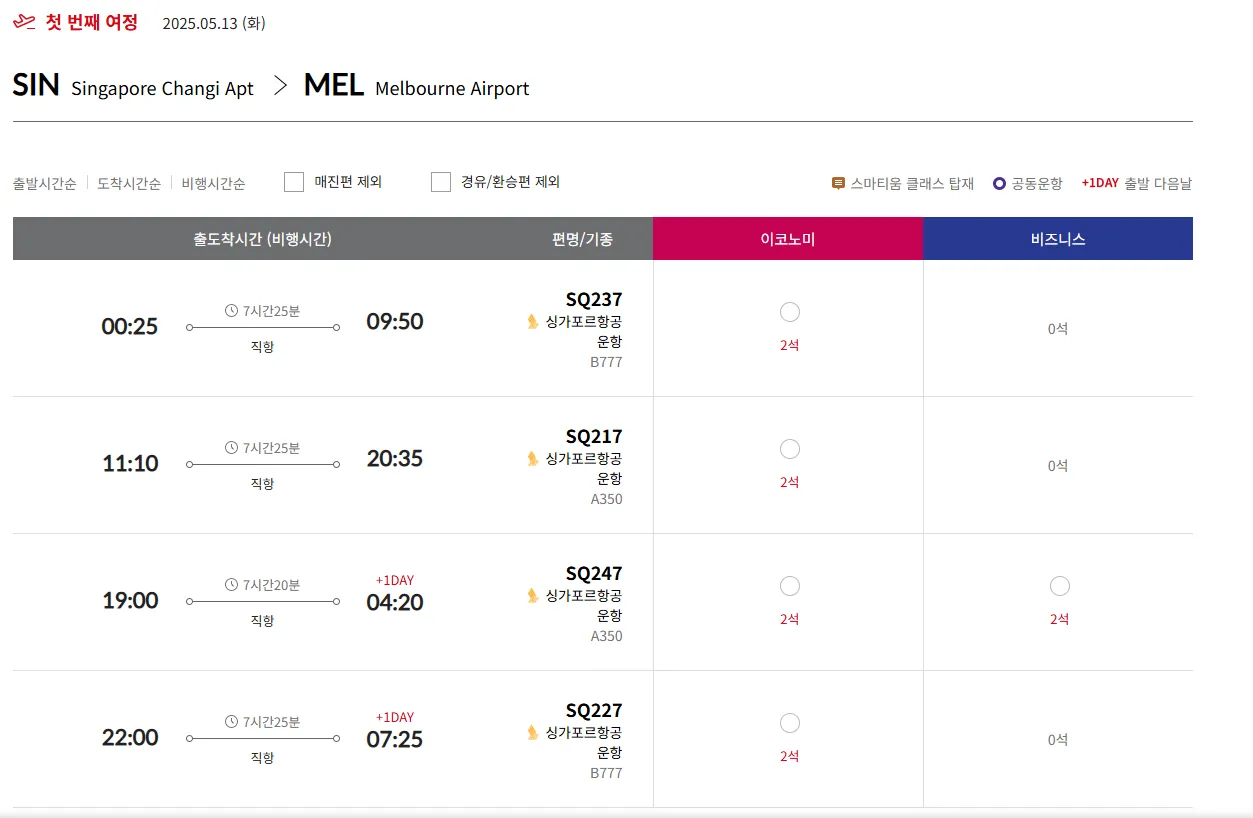1253x818 pixels.
Task: Sort flights by 도착시간순
Action: point(129,183)
